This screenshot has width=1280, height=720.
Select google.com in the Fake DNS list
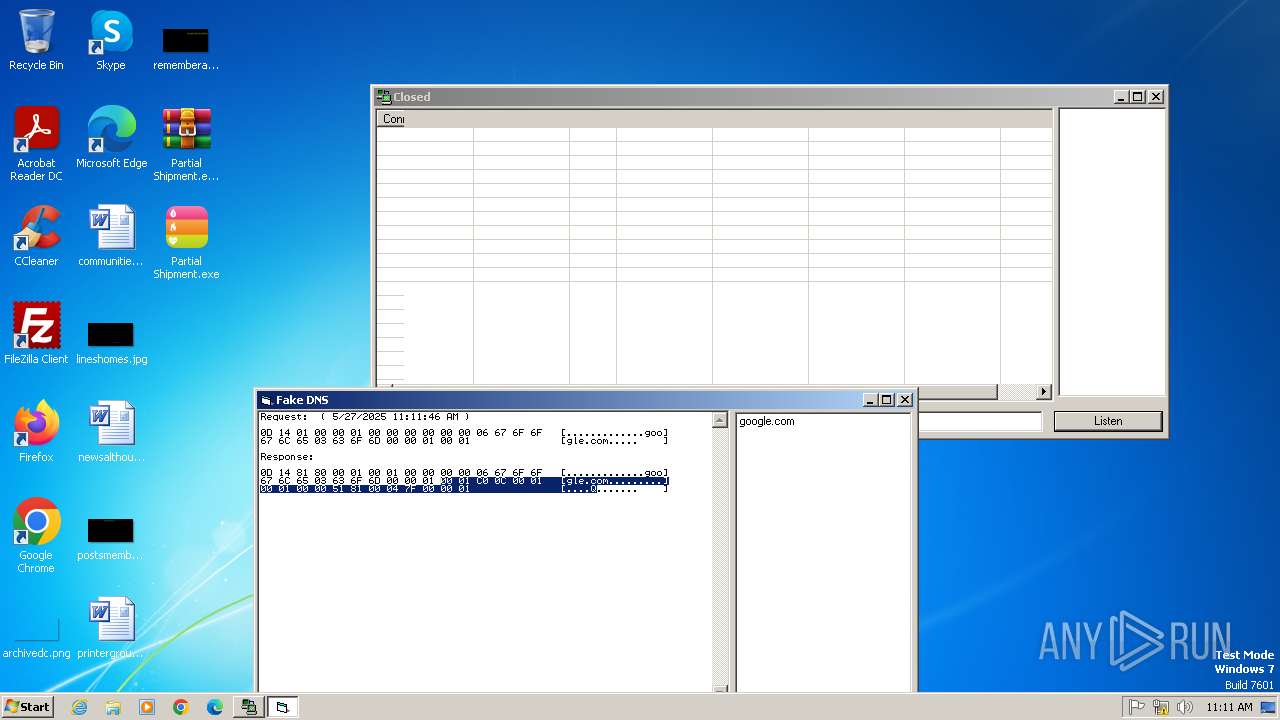coord(767,421)
